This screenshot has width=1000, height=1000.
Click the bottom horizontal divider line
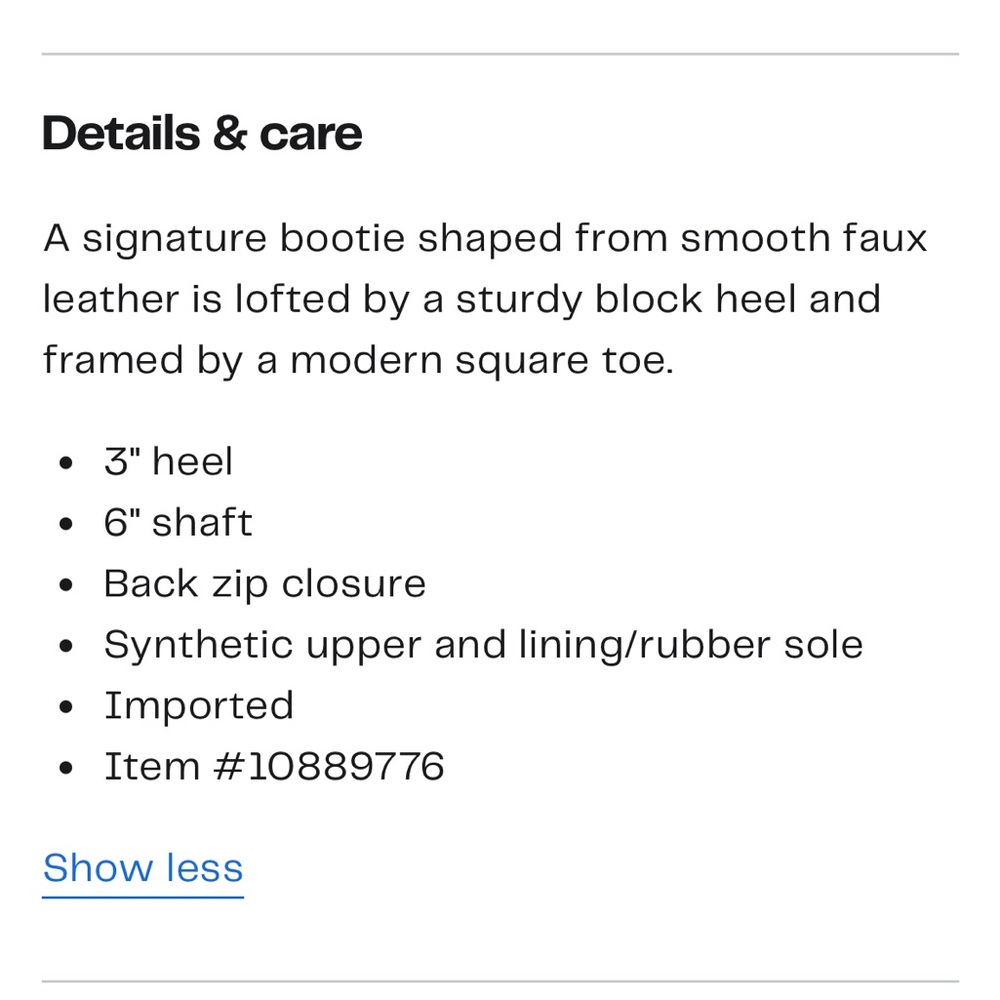pos(500,982)
